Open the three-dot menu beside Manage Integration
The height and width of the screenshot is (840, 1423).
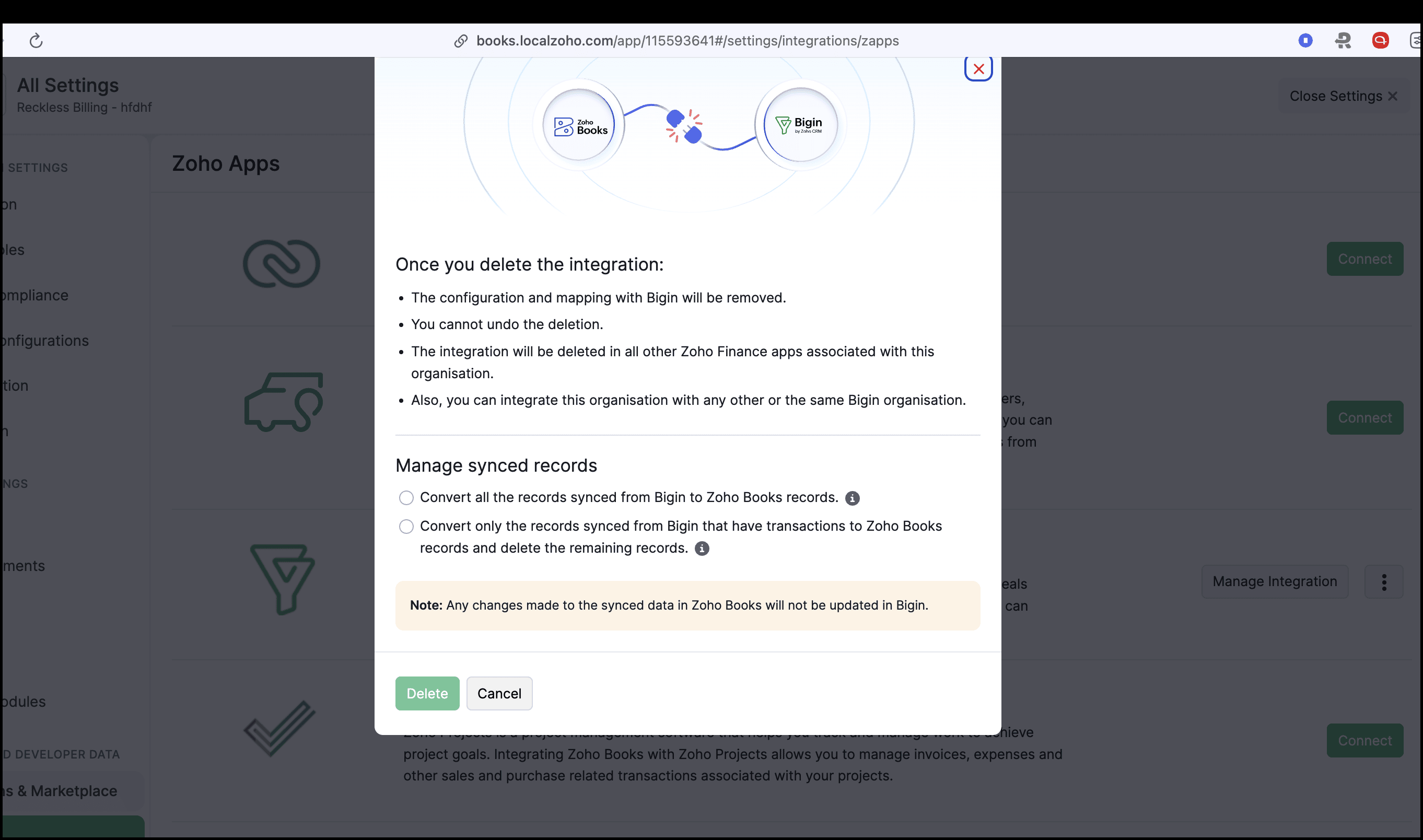pos(1383,582)
